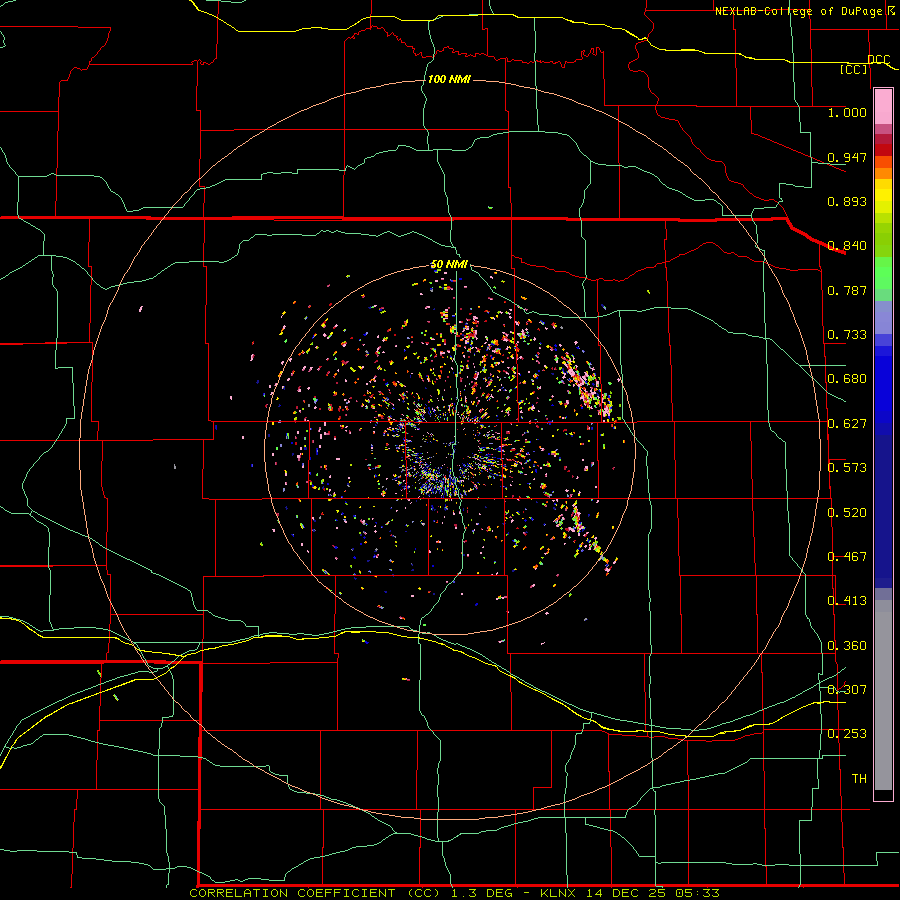Click the 1.000 scale value

pos(847,112)
